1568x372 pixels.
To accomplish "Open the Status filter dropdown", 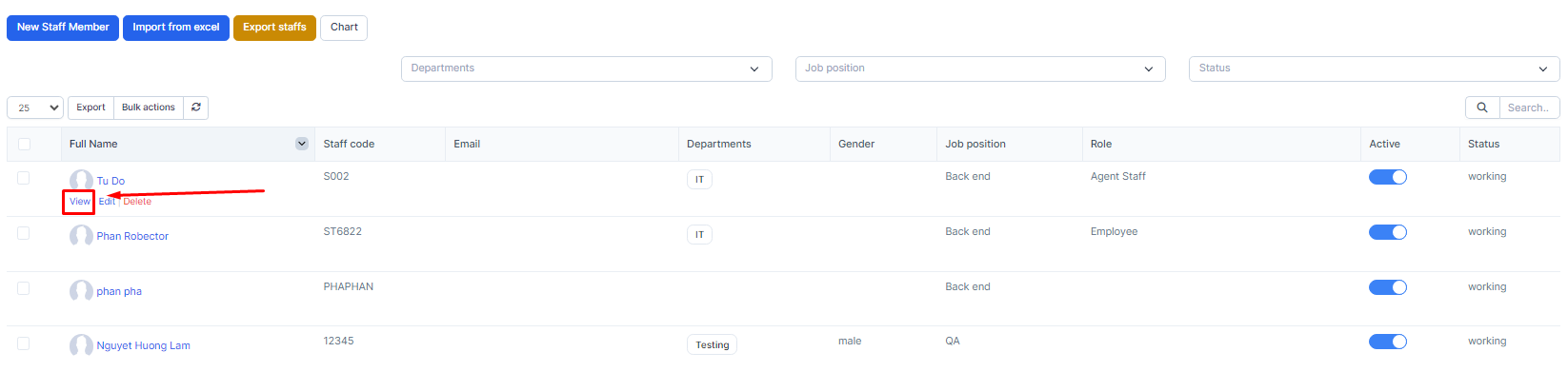I will [x=1375, y=69].
